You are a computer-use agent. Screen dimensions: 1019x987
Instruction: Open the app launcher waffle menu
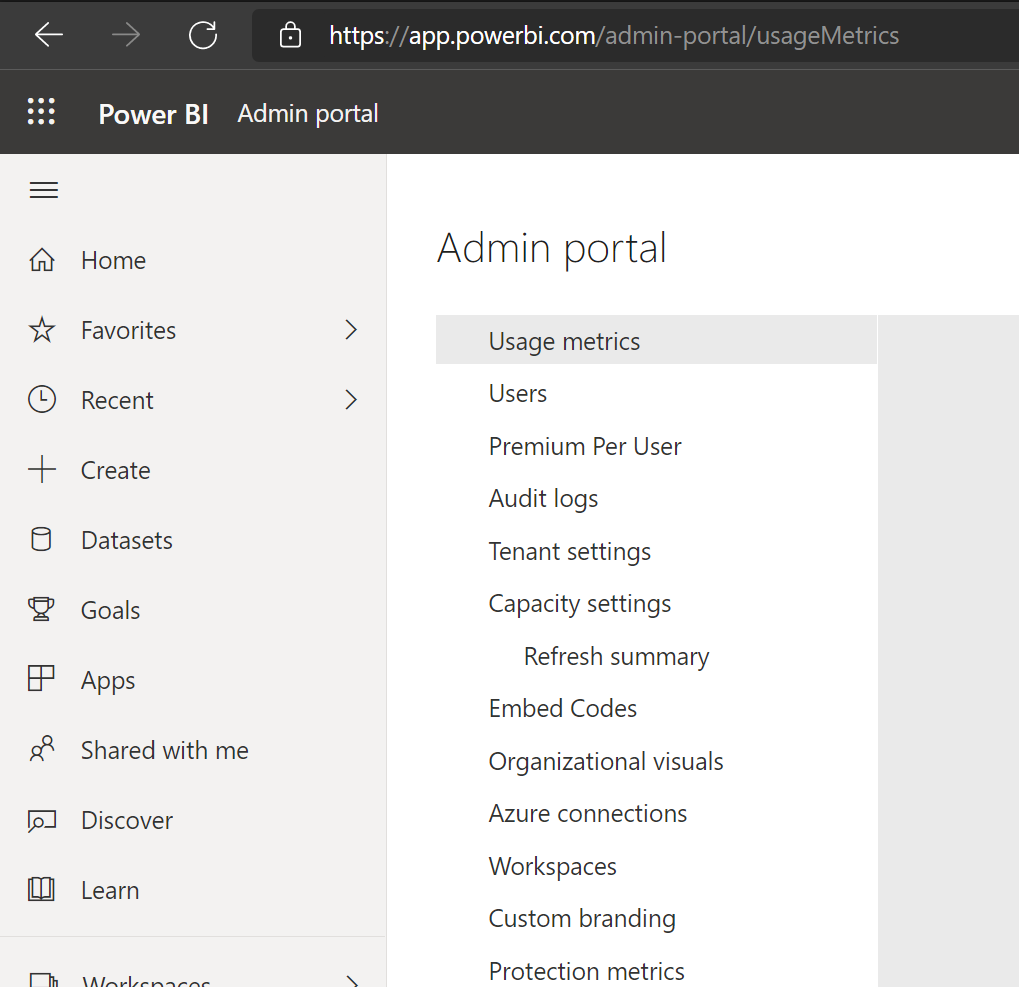pyautogui.click(x=41, y=111)
